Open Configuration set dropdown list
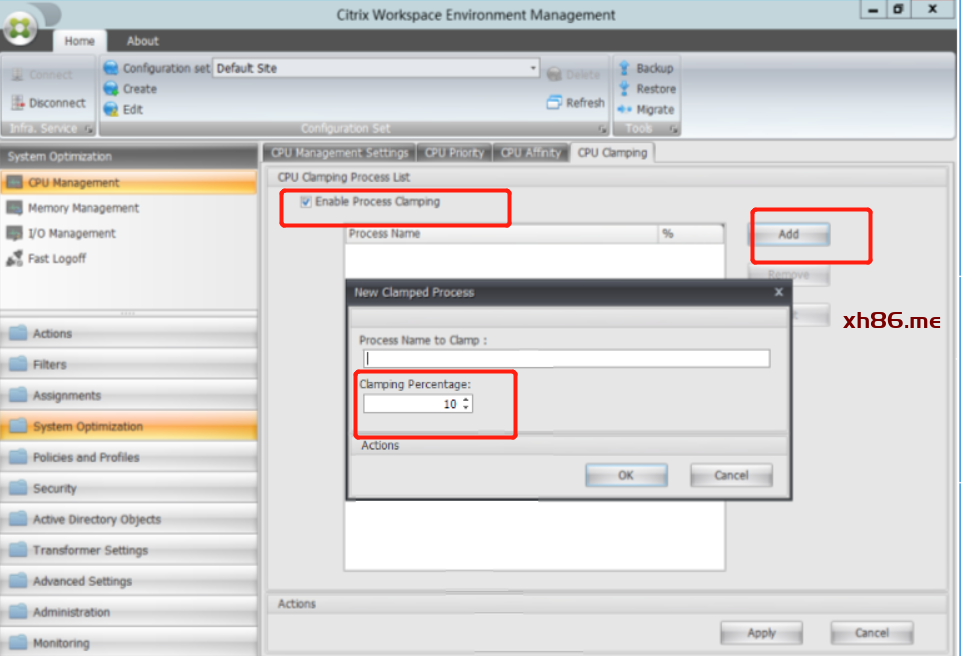Screen dimensions: 971x656 (533, 69)
